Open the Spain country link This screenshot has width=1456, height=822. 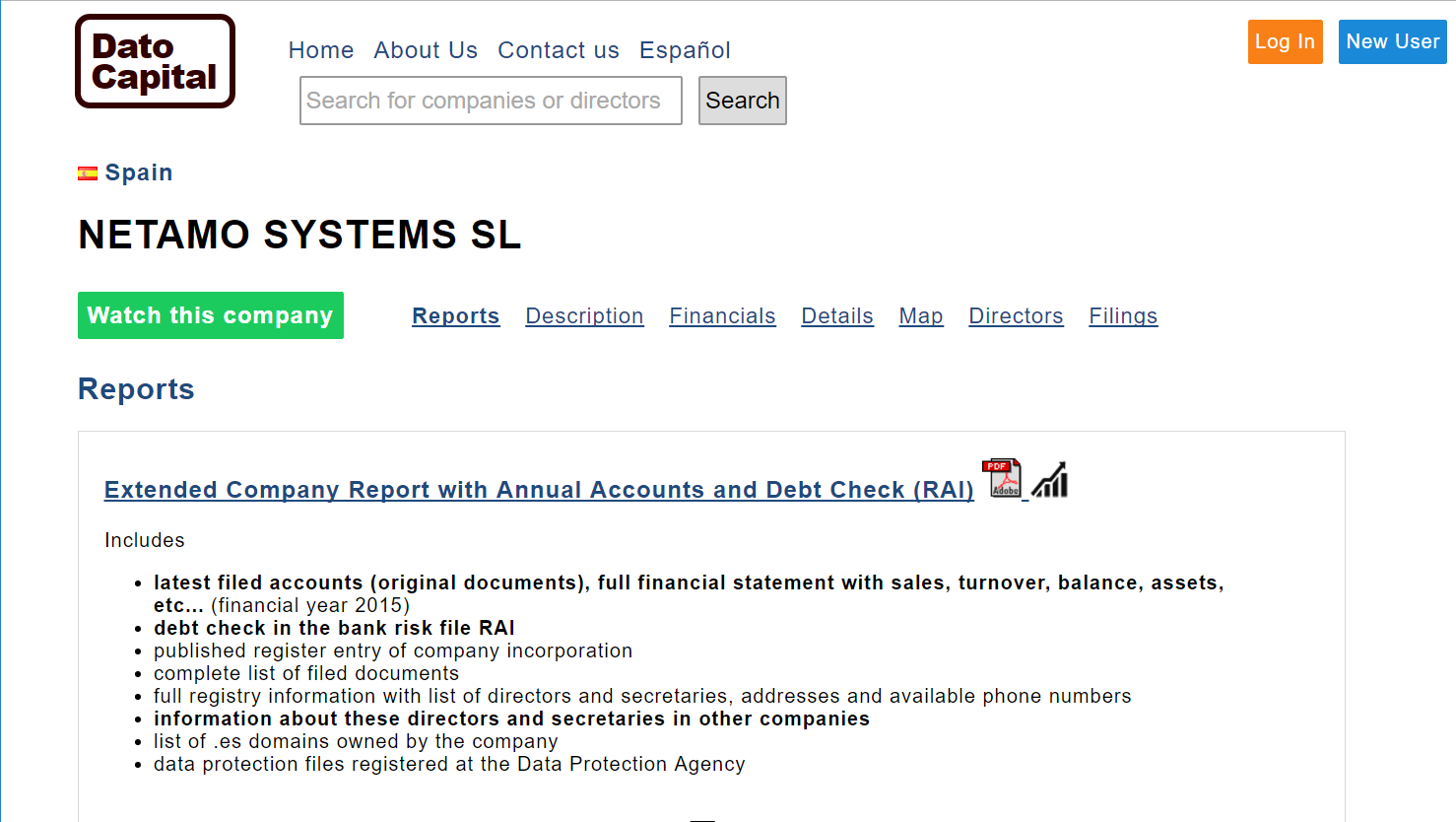click(139, 172)
